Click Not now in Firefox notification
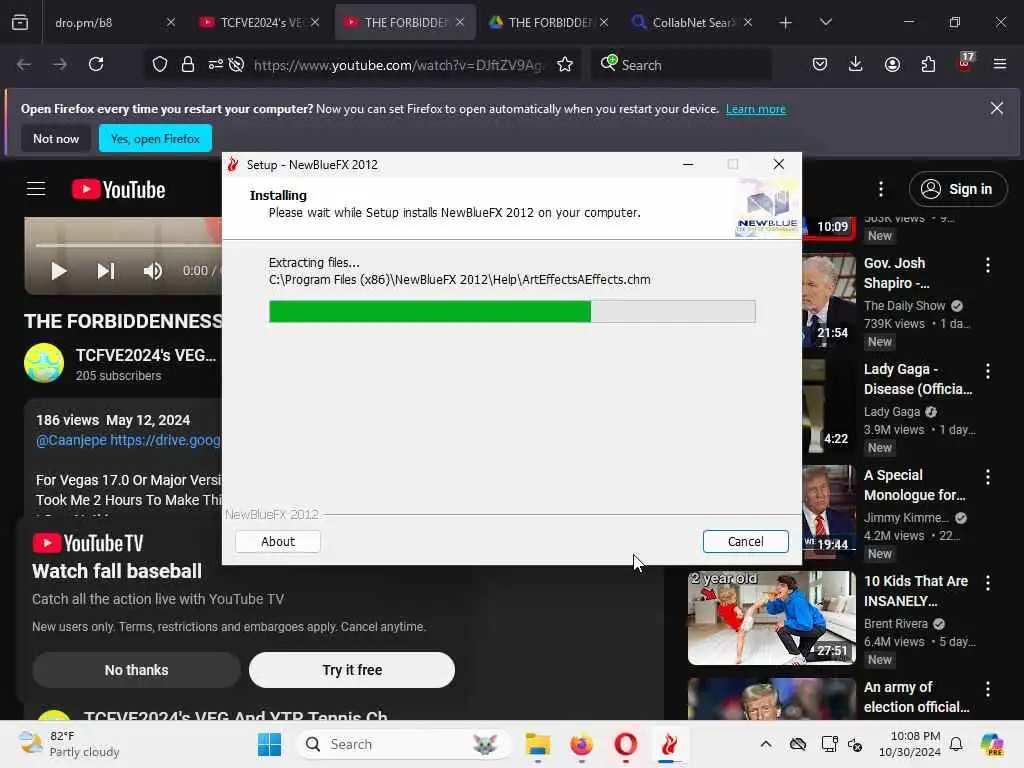Image resolution: width=1024 pixels, height=768 pixels. click(x=56, y=138)
